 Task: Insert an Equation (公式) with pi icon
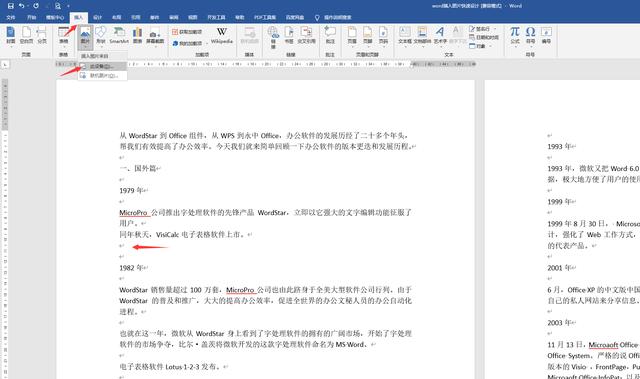tap(515, 36)
